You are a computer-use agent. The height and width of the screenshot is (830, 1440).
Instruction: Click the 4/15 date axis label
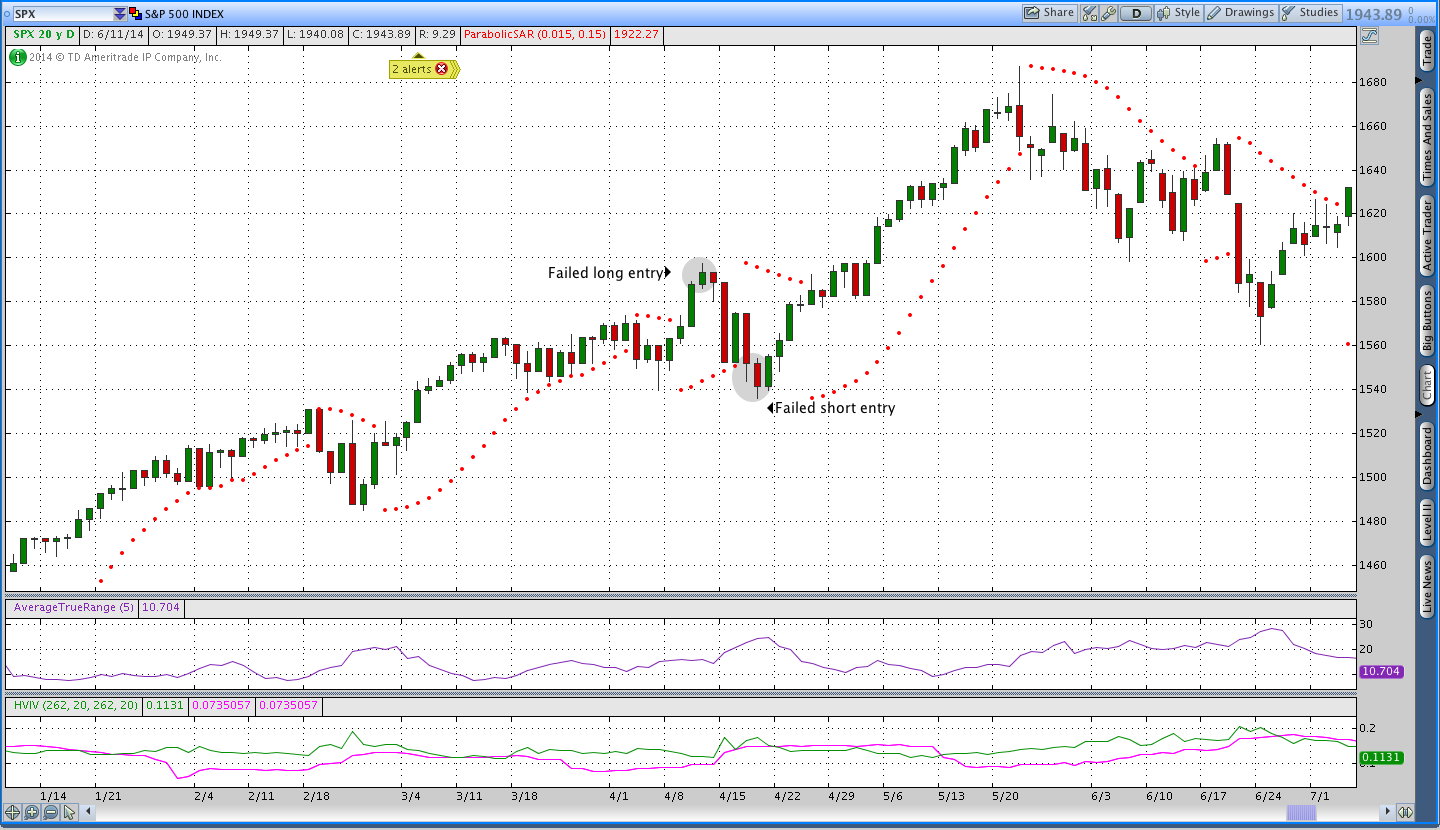(x=731, y=796)
